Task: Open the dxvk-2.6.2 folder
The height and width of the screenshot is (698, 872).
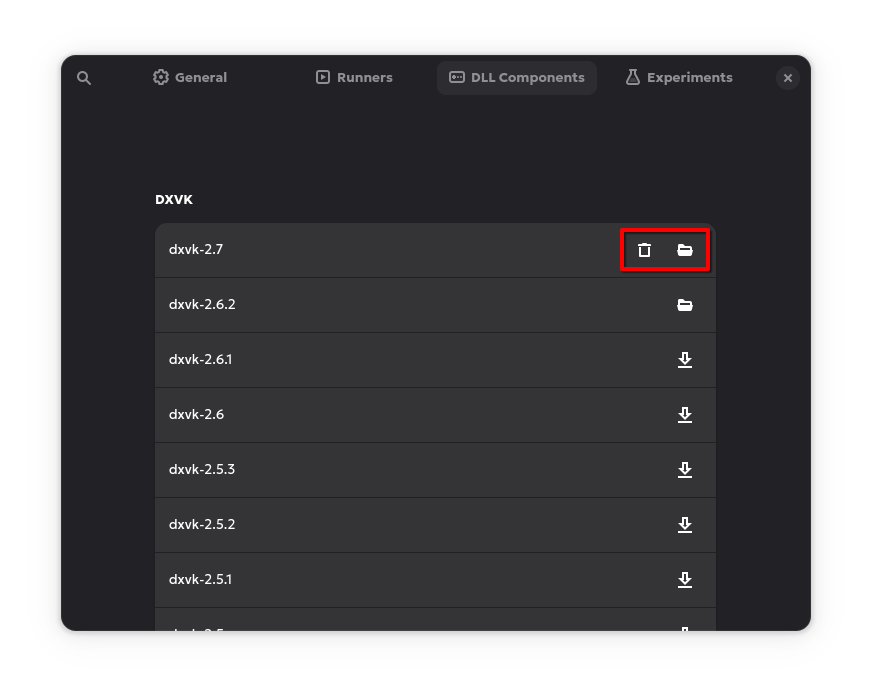Action: 685,305
